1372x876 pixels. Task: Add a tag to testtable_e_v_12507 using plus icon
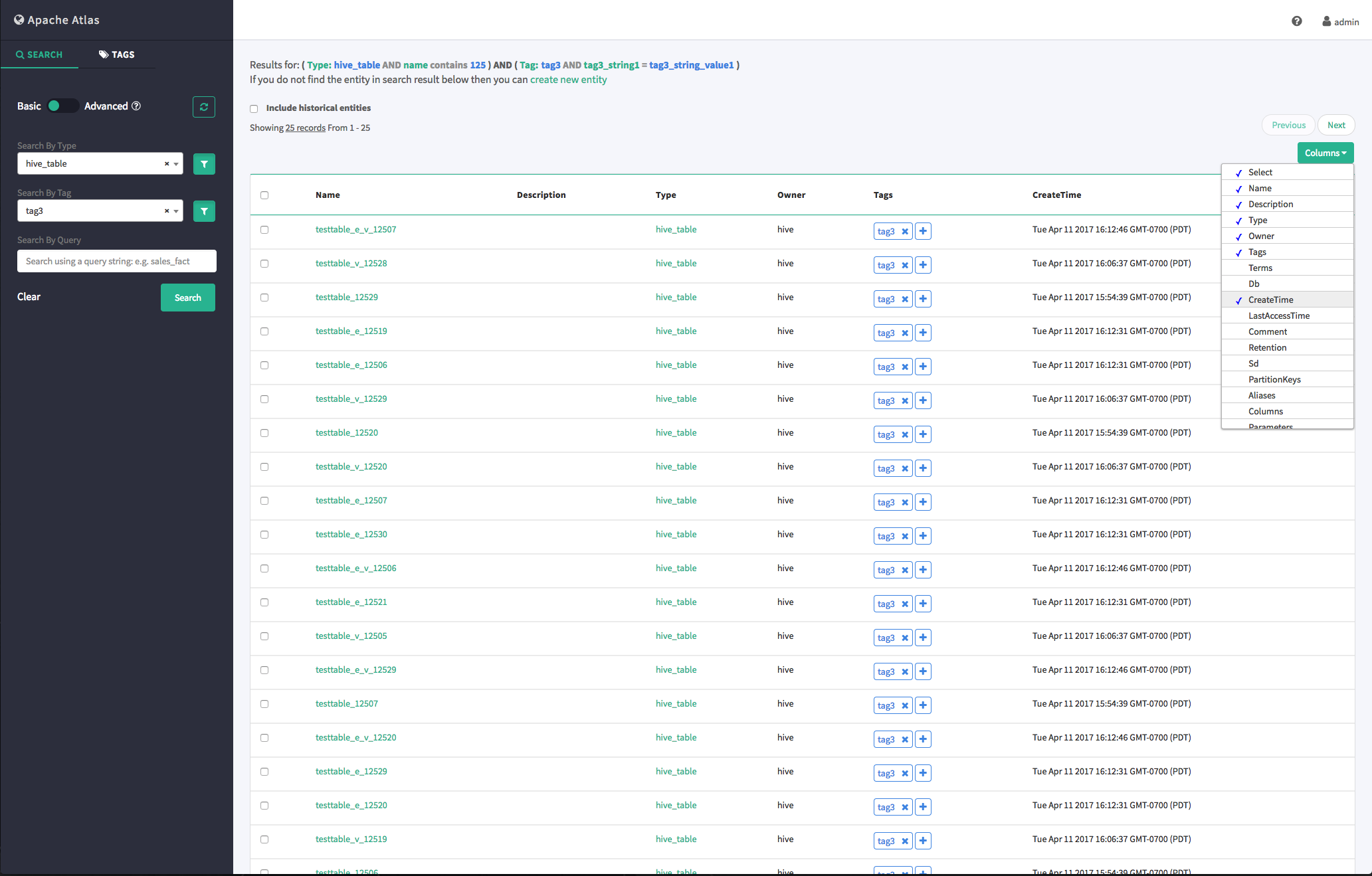pos(922,231)
